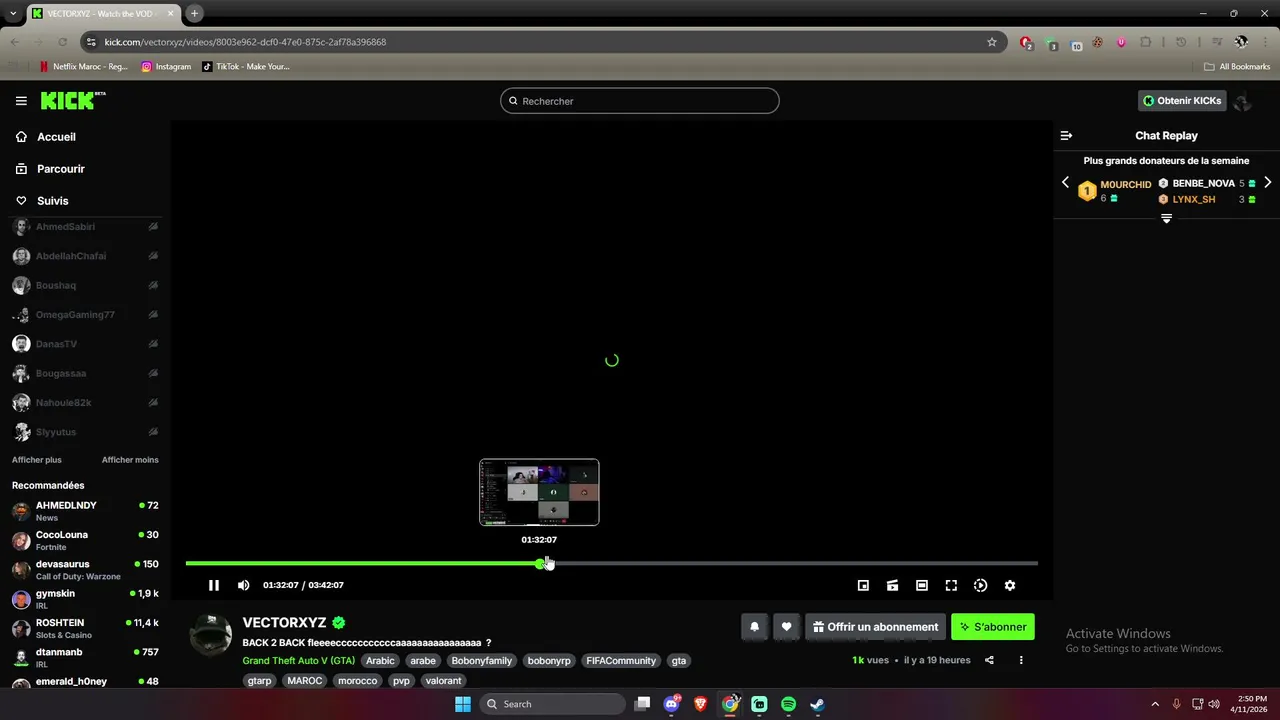This screenshot has width=1280, height=720.
Task: Open Grand Theft Auto V category
Action: 298,661
